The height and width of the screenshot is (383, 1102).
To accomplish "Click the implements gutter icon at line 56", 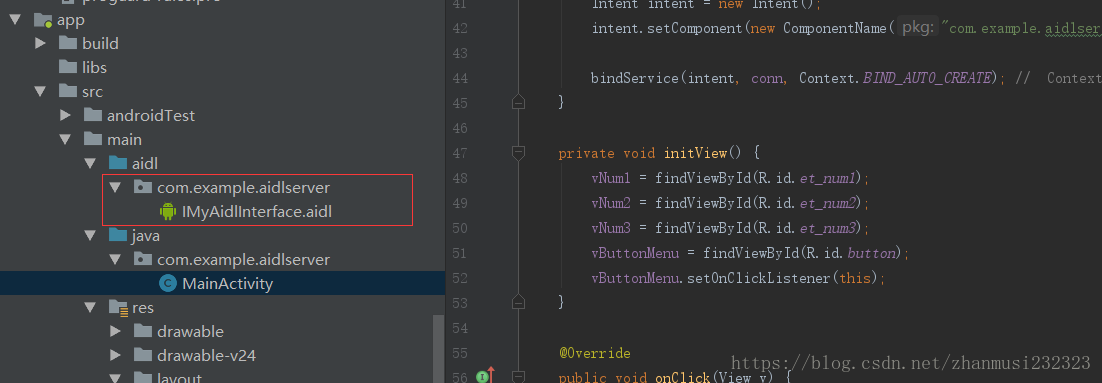I will [x=485, y=376].
